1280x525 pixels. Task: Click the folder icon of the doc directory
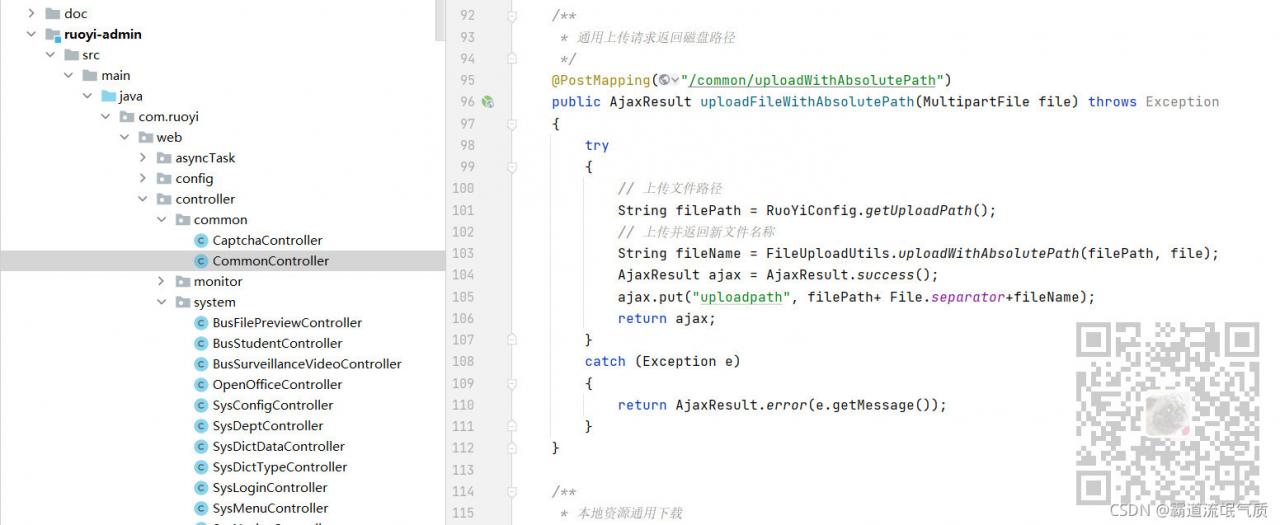tap(52, 14)
